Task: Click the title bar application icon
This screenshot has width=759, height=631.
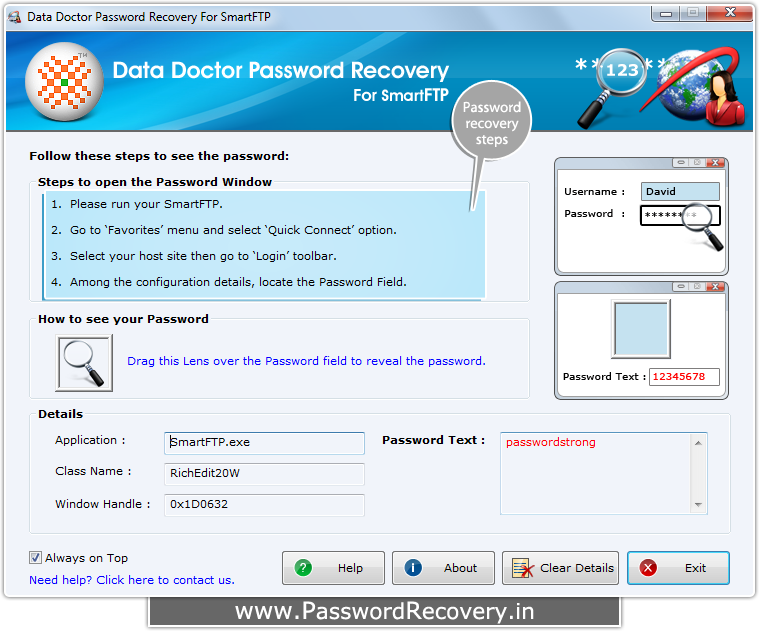Action: (x=15, y=17)
